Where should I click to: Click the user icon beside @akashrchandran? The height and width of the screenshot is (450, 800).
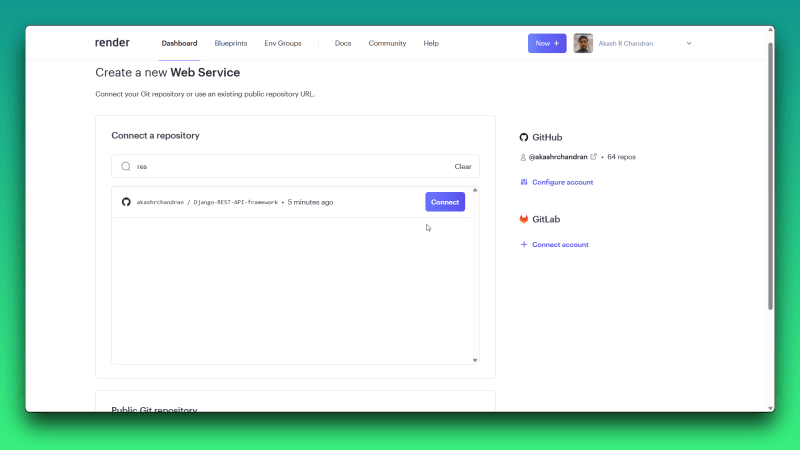(523, 157)
